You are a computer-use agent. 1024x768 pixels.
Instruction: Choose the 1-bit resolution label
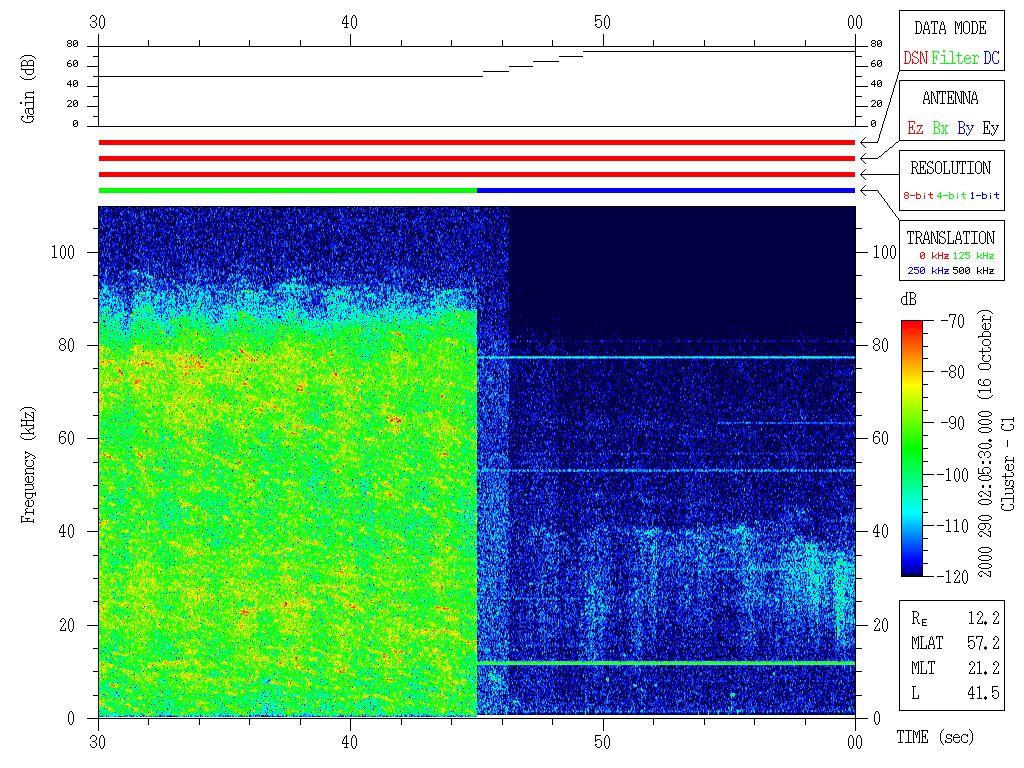tap(985, 196)
